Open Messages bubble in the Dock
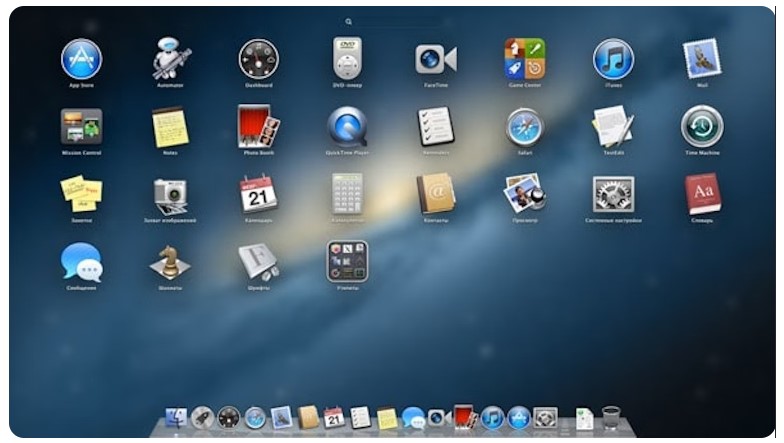The height and width of the screenshot is (443, 784). 413,418
